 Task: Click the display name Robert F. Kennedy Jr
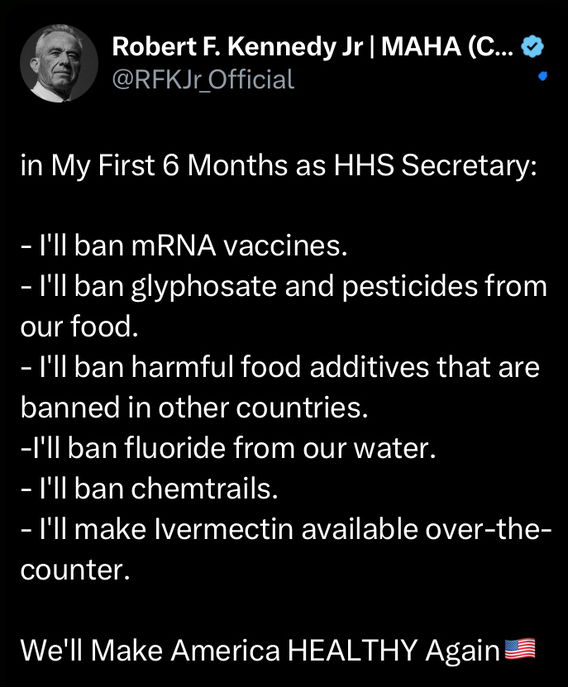click(238, 46)
